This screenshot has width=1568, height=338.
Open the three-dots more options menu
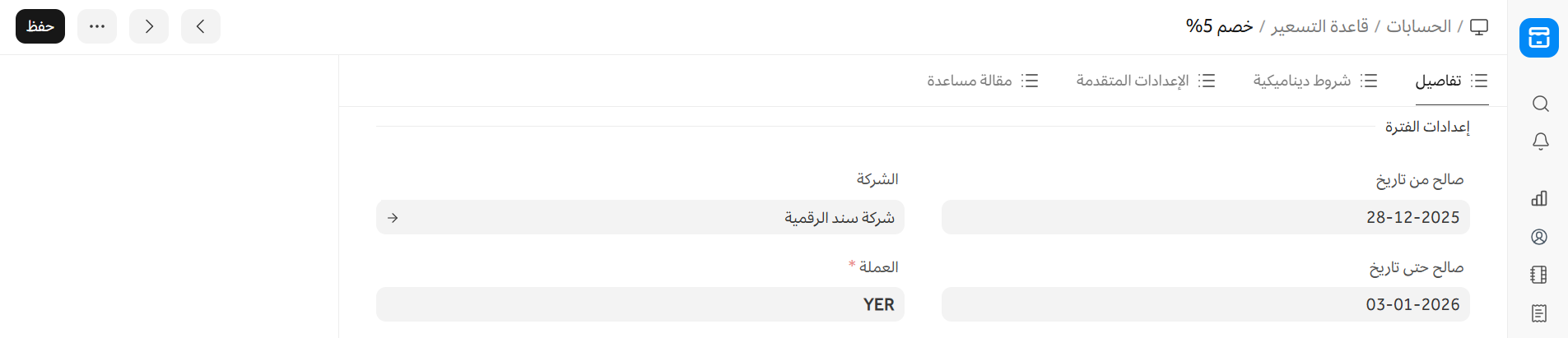97,26
